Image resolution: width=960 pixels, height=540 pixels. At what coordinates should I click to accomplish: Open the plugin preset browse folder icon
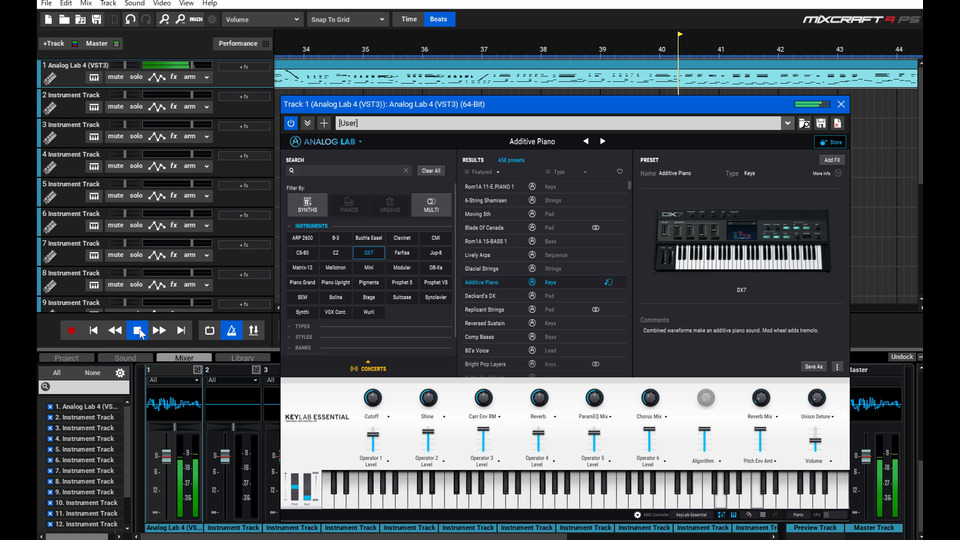point(804,123)
